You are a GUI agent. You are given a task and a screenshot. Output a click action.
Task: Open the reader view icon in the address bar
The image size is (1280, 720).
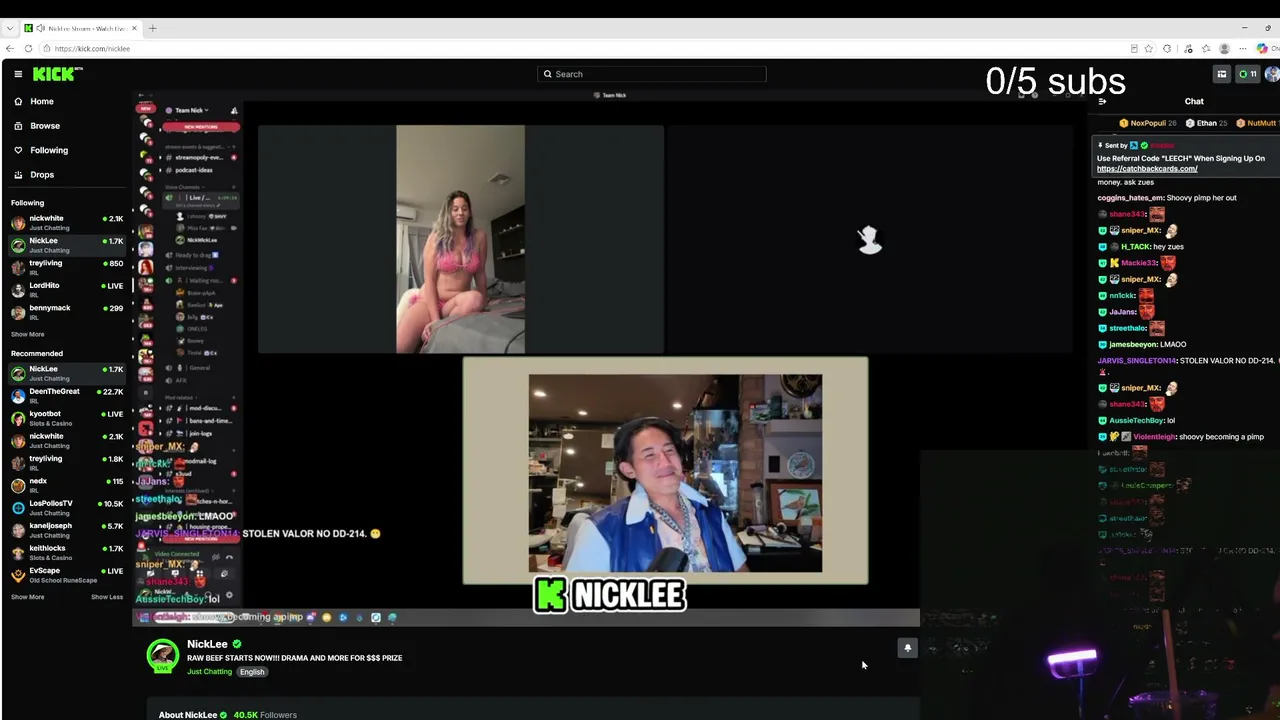click(1134, 48)
